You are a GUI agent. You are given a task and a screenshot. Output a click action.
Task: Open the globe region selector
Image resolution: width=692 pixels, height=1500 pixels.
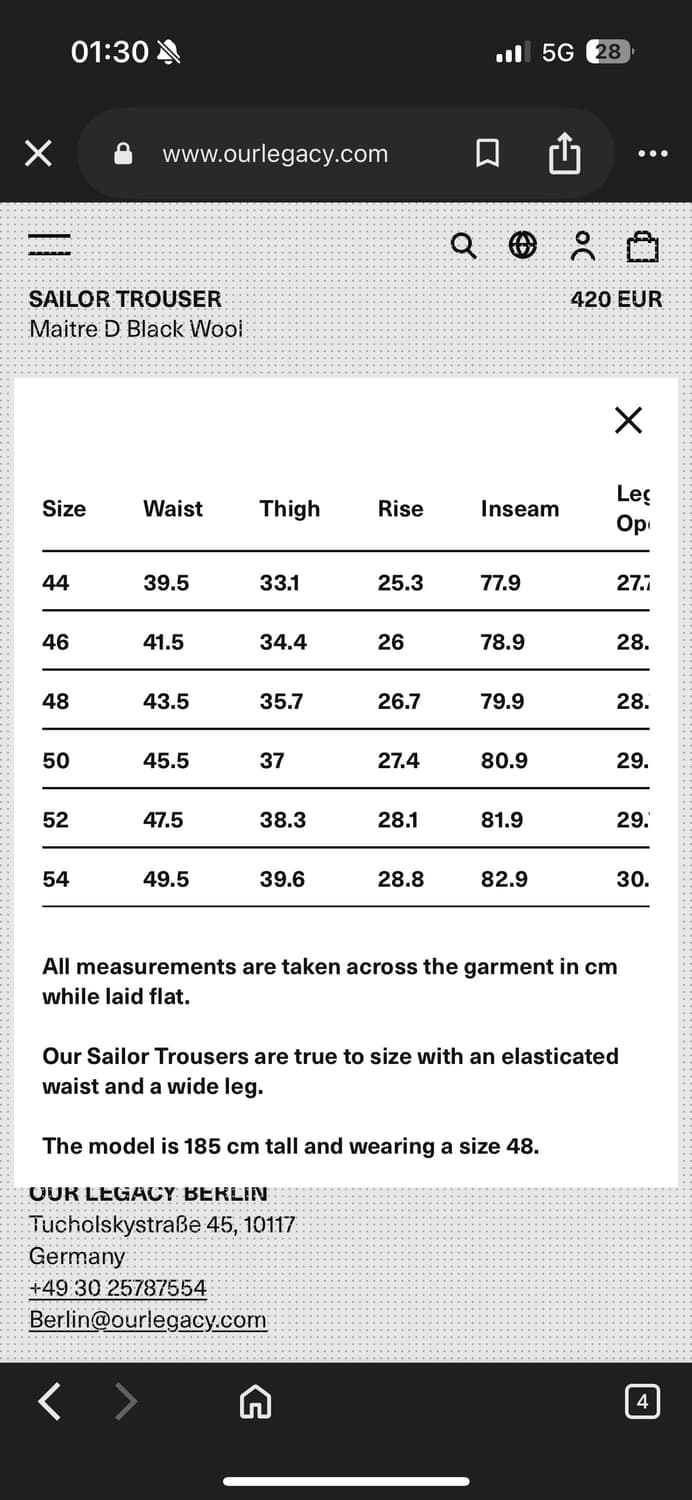[x=523, y=245]
